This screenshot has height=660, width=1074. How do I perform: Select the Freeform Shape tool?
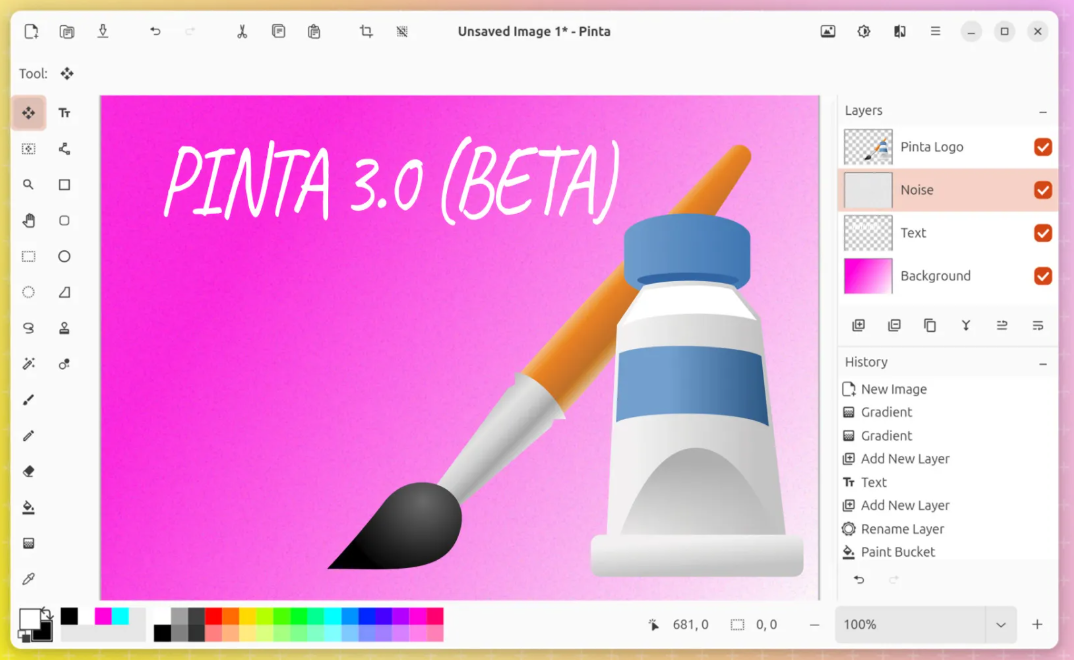64,292
